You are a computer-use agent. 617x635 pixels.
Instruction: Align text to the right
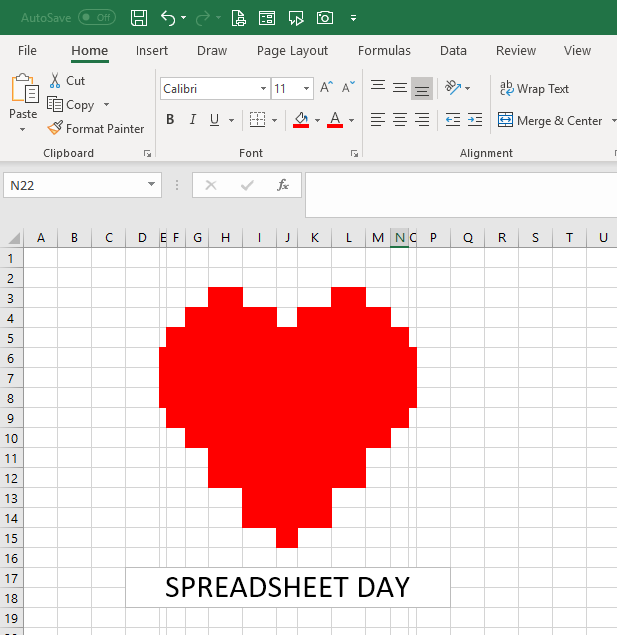[422, 119]
